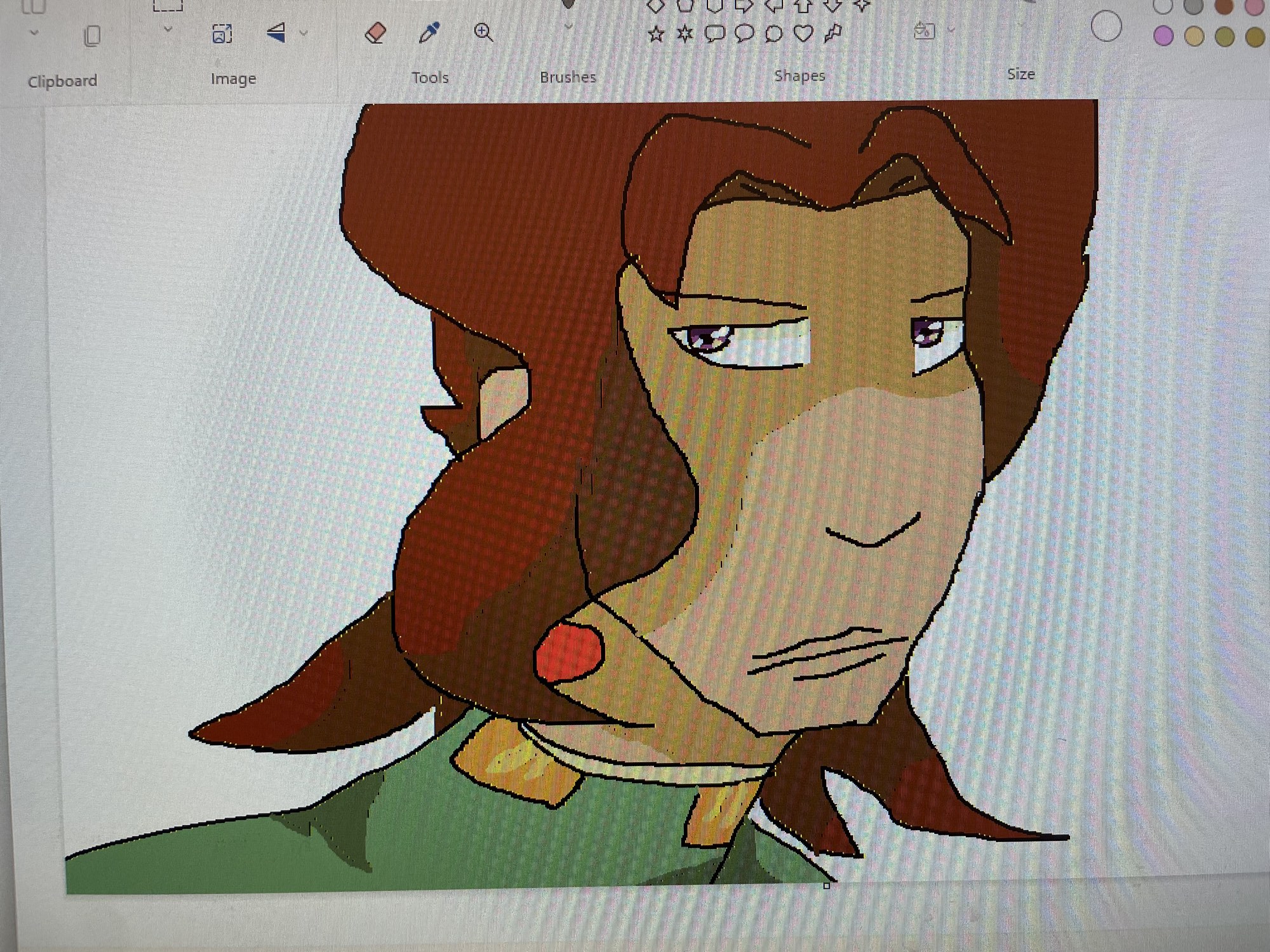Expand the flip/rotate dropdown arrow
The image size is (1270, 952).
point(304,33)
